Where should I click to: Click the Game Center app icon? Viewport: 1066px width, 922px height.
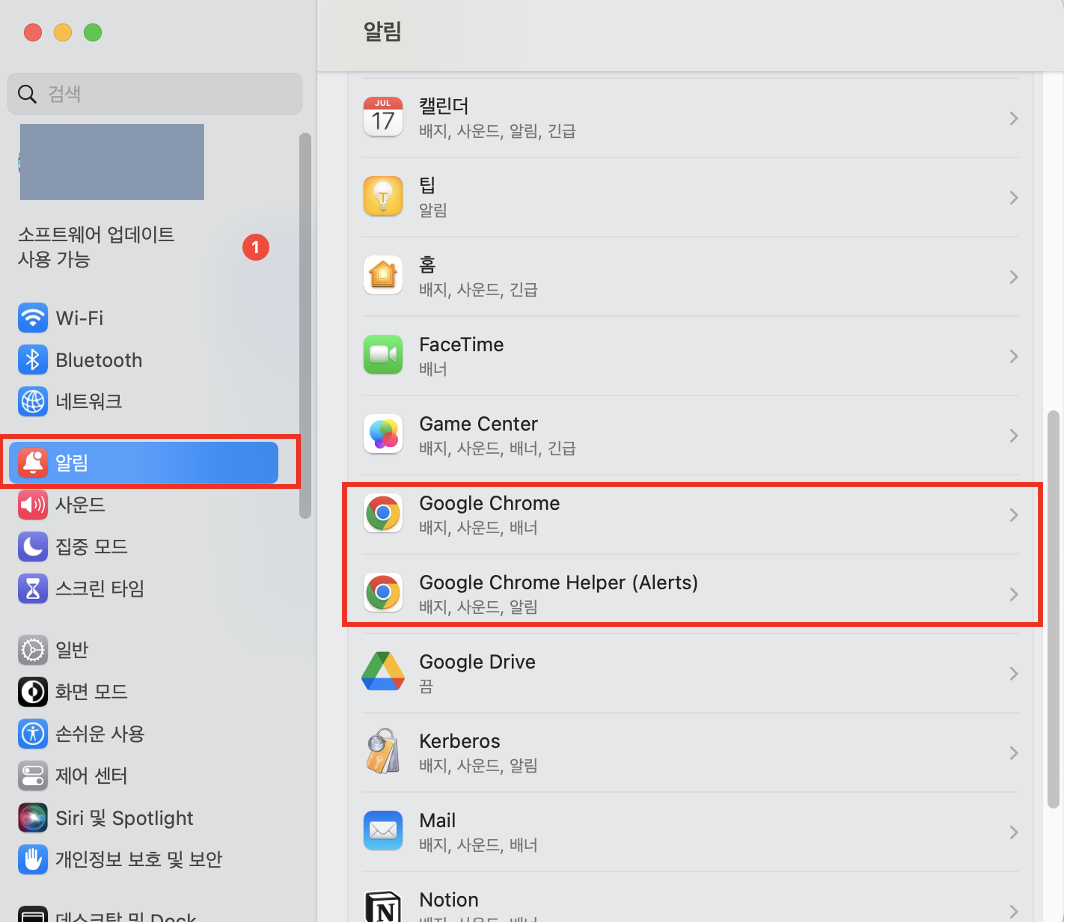point(383,434)
